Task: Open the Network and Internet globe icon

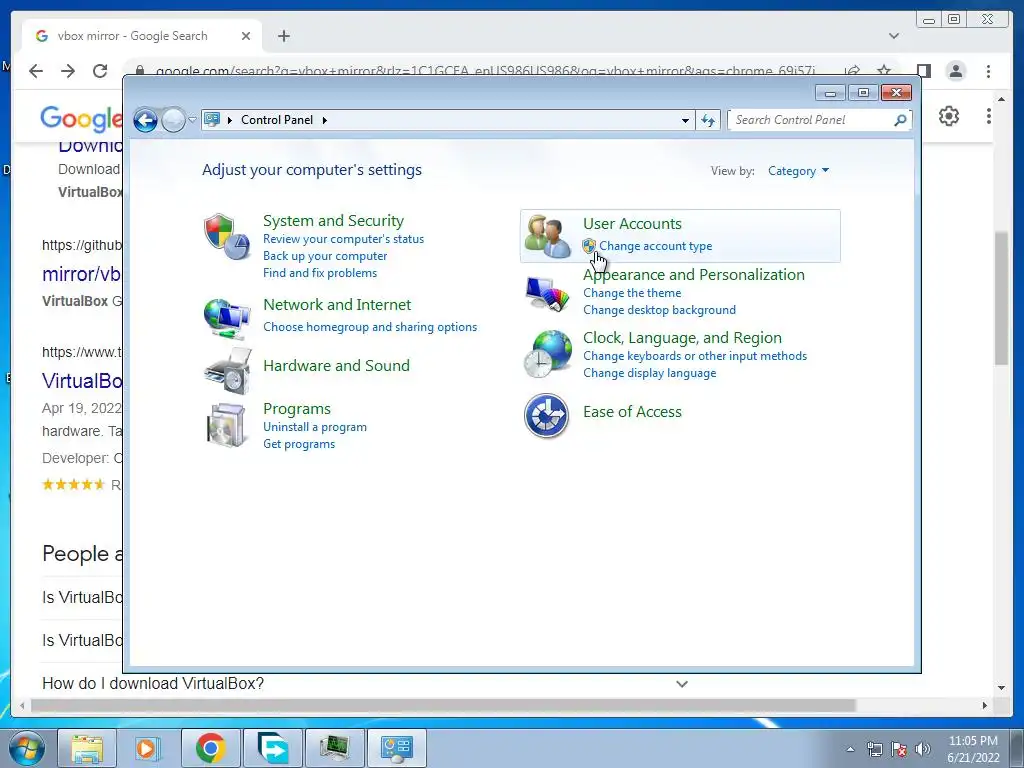Action: pyautogui.click(x=227, y=319)
